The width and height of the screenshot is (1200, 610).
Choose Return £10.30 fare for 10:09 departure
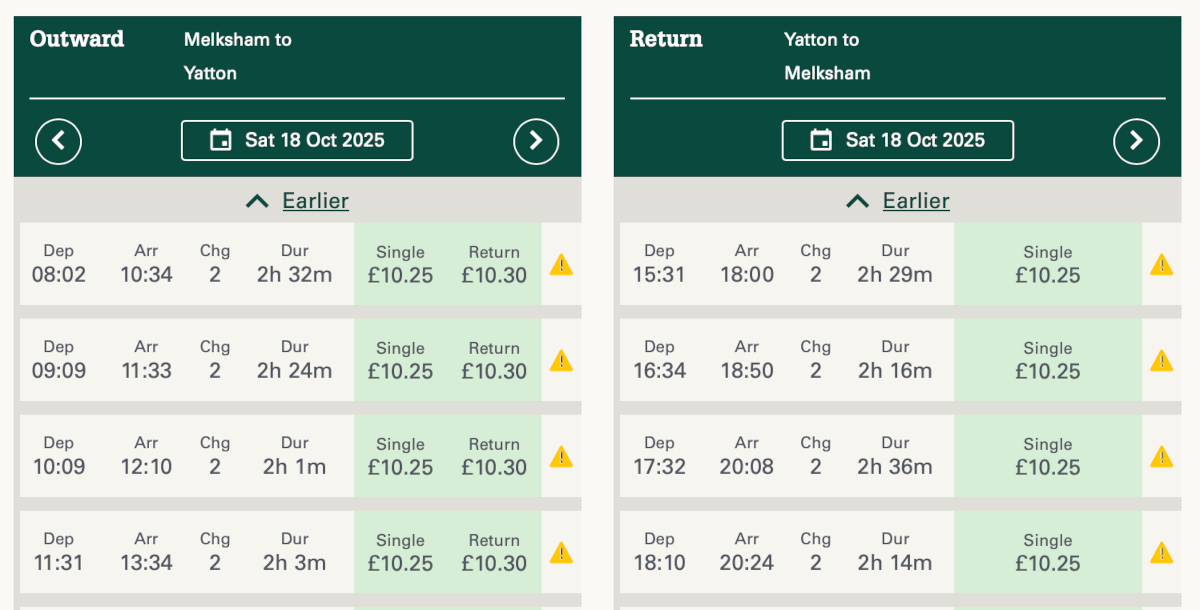pos(494,457)
